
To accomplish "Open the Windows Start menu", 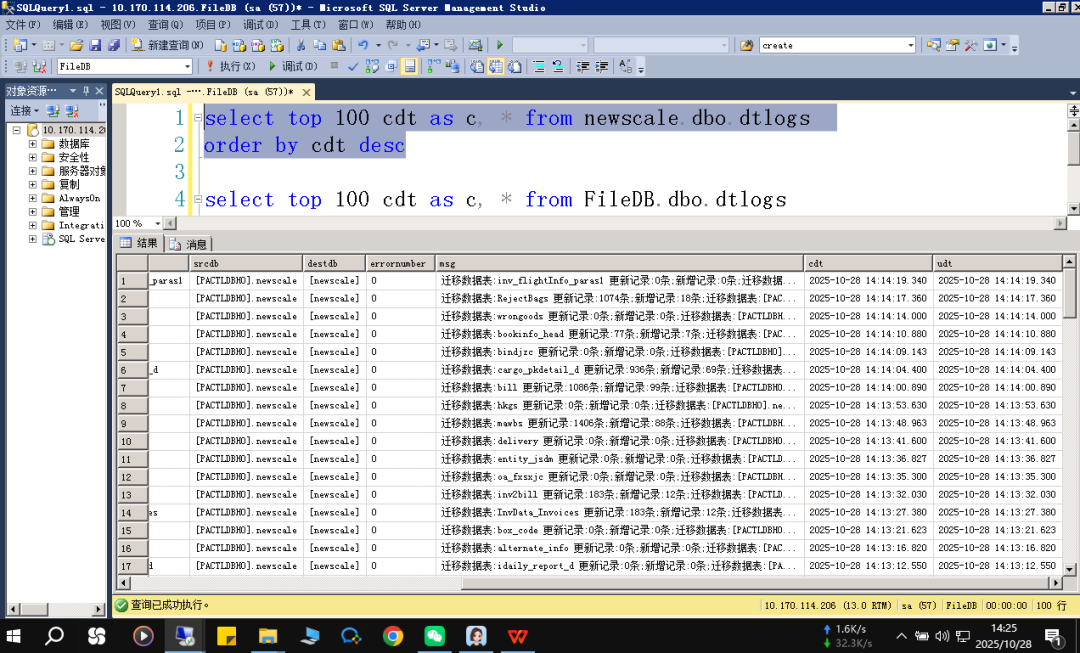I will click(x=14, y=636).
